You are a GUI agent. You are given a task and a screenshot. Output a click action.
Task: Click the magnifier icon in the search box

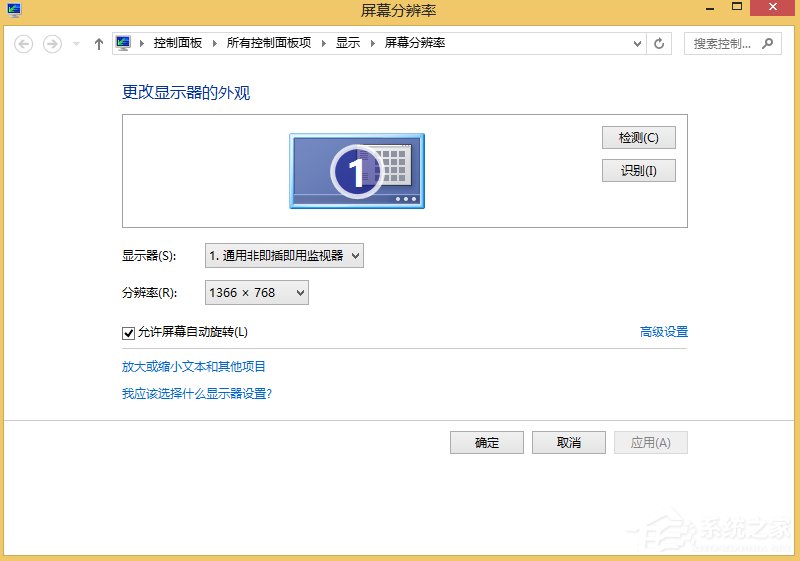tap(768, 44)
